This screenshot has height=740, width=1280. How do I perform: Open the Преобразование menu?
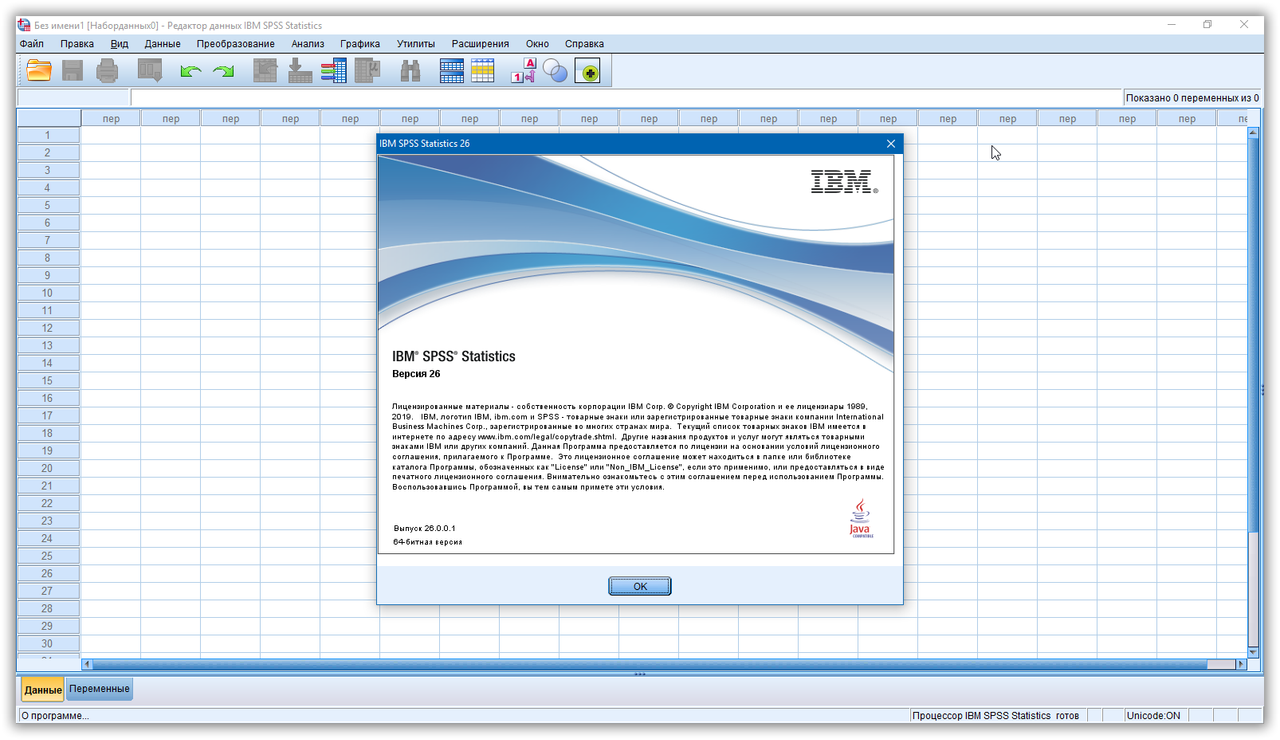coord(235,44)
